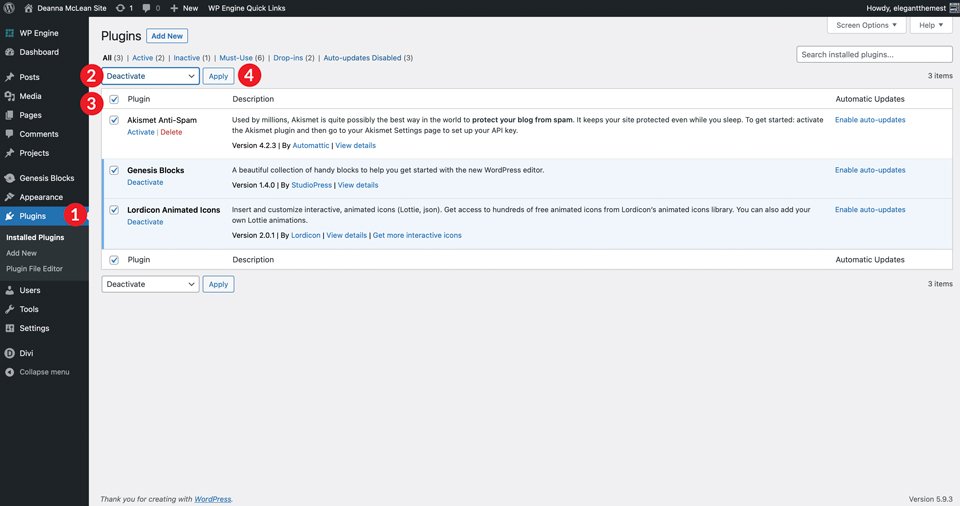The image size is (960, 506).
Task: Click the Pages icon in the sidebar
Action: [9, 115]
